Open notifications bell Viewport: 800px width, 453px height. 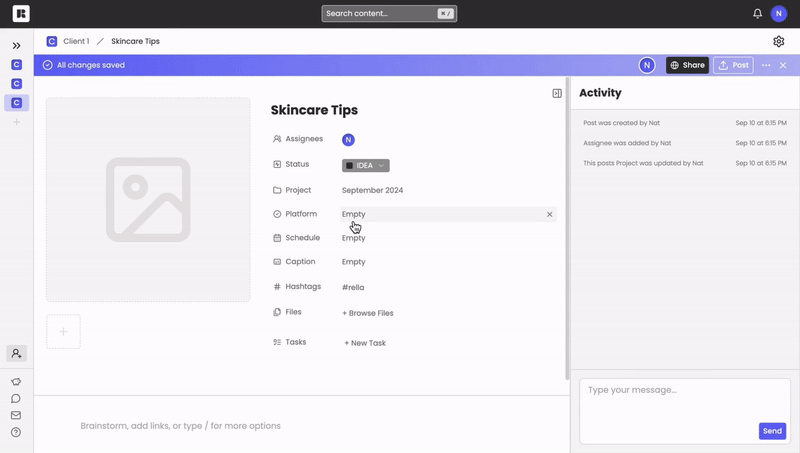(x=757, y=14)
